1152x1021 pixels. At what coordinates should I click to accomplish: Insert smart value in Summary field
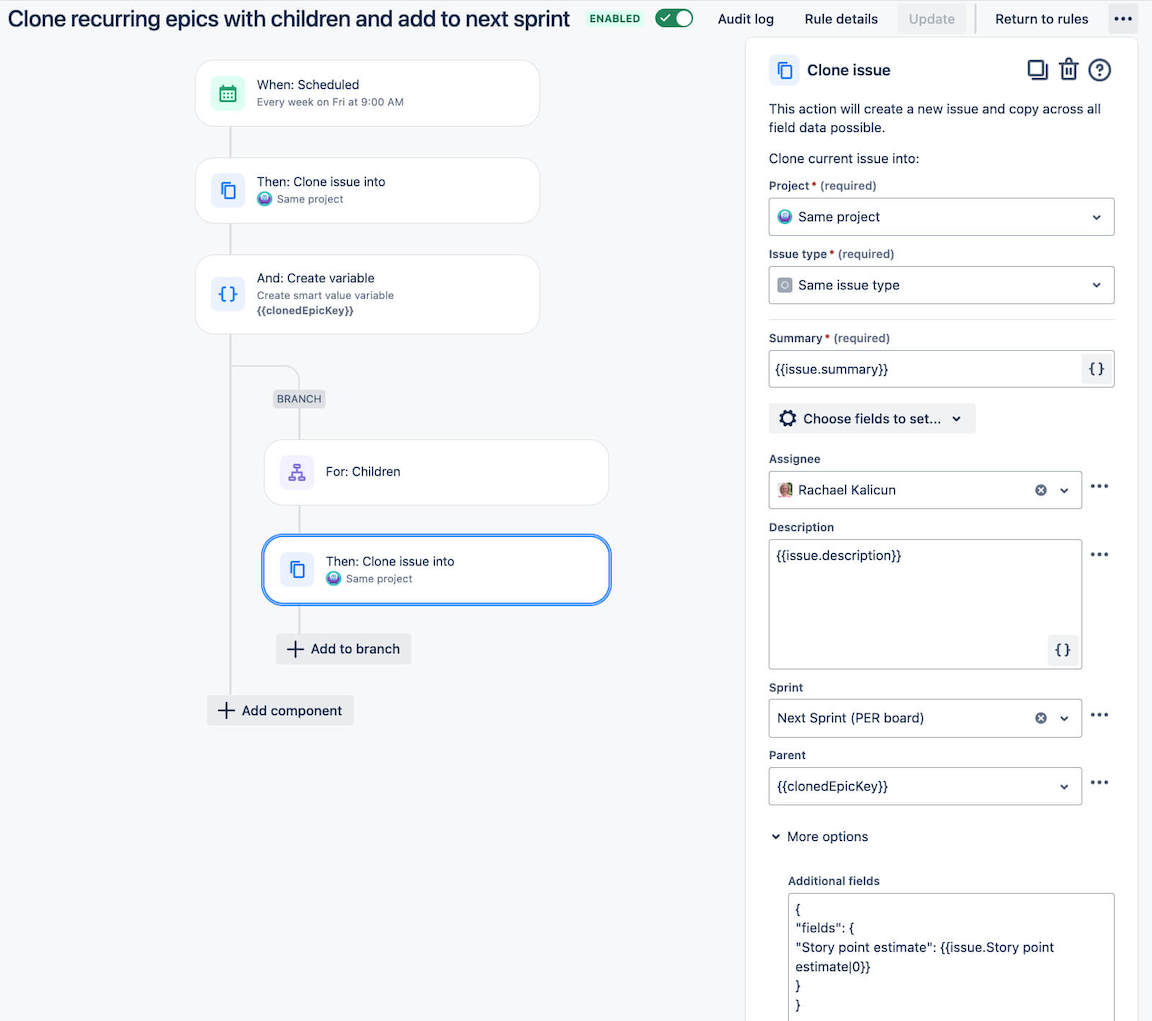tap(1096, 369)
